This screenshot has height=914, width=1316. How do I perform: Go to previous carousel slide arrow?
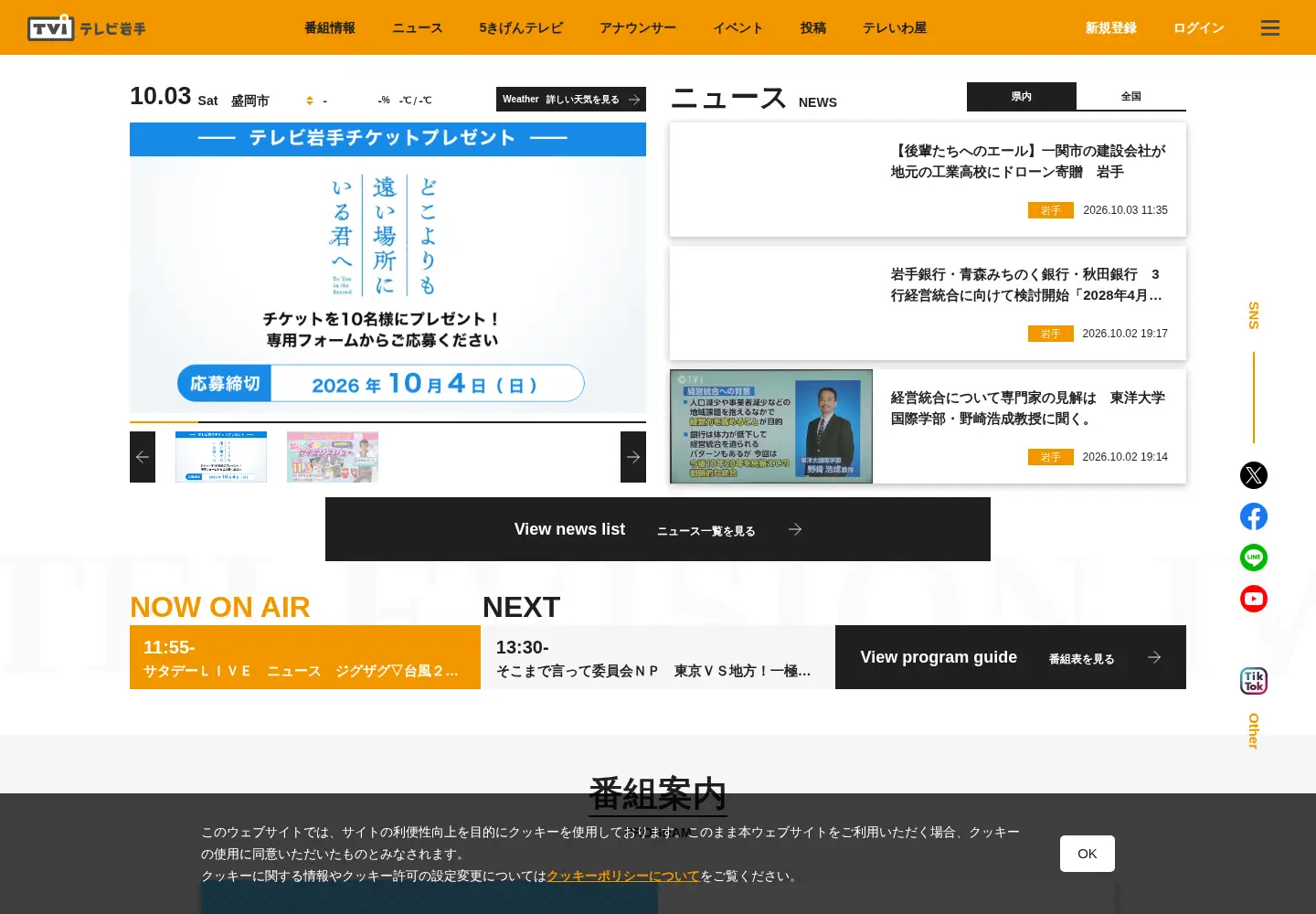[x=143, y=457]
